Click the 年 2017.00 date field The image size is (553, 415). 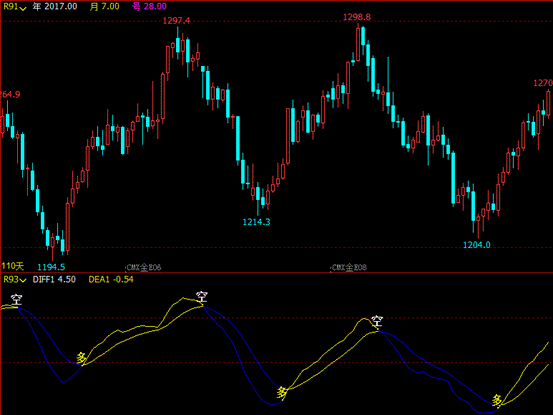pyautogui.click(x=55, y=6)
